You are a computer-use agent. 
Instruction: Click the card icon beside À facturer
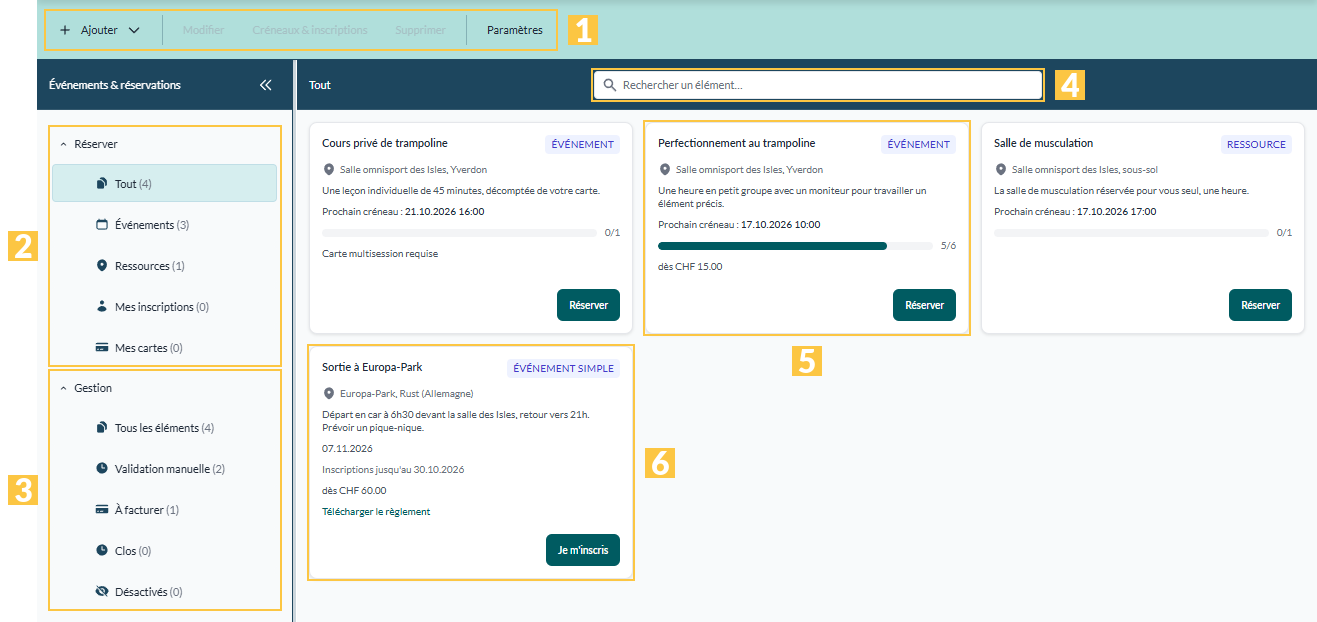tap(101, 510)
